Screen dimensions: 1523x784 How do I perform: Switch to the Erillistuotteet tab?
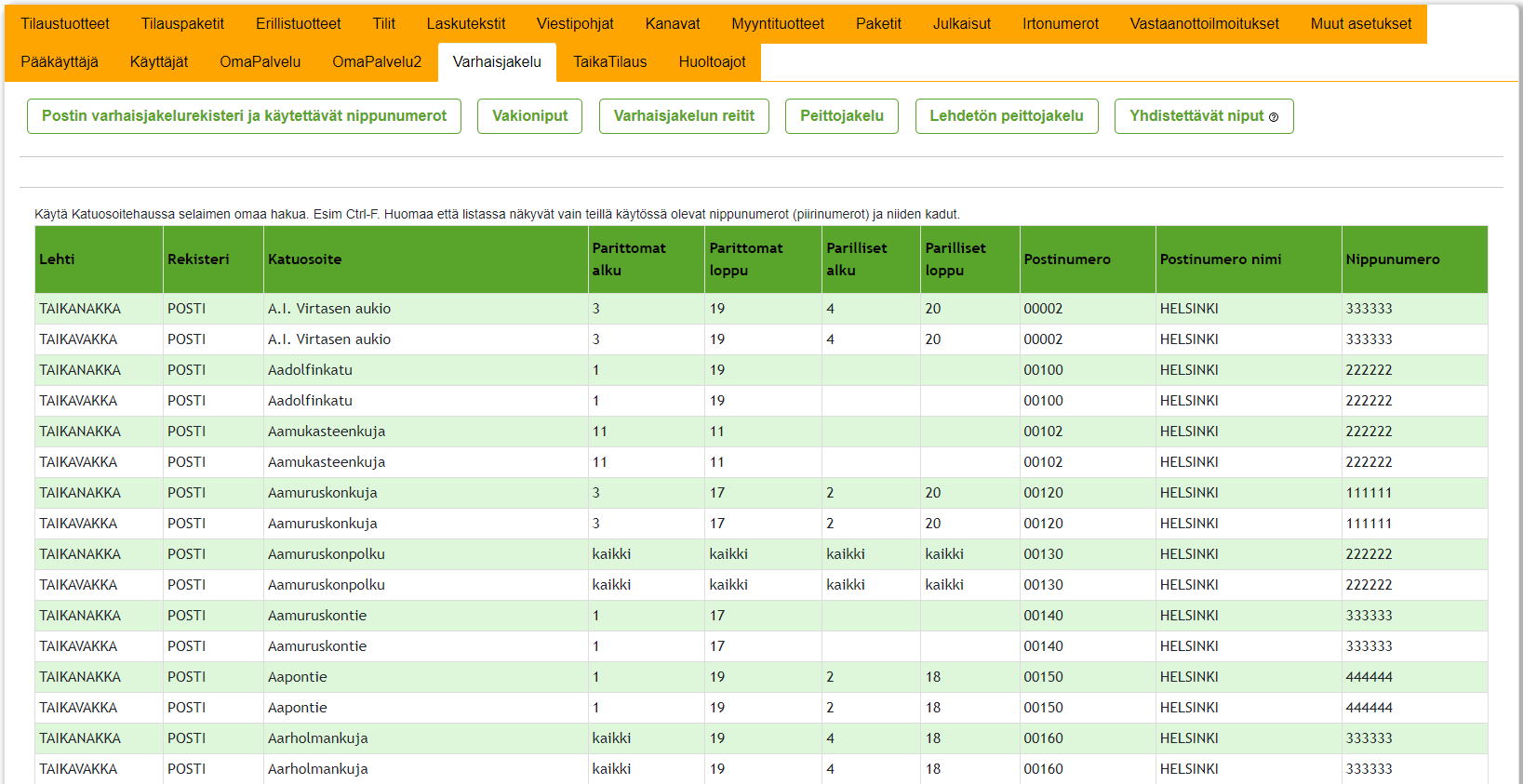pos(299,23)
